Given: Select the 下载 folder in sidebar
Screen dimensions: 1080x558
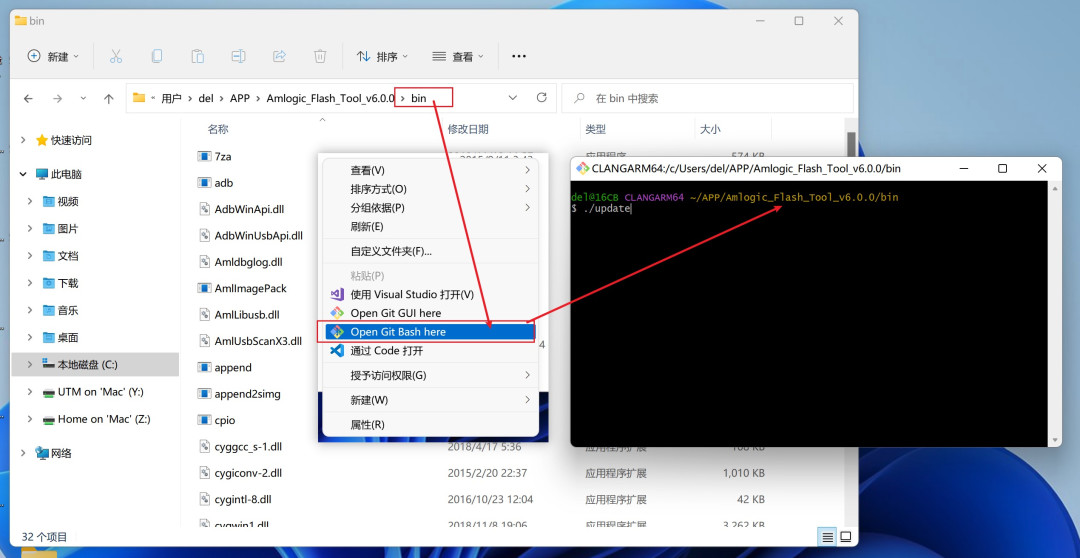Looking at the screenshot, I should (61, 283).
